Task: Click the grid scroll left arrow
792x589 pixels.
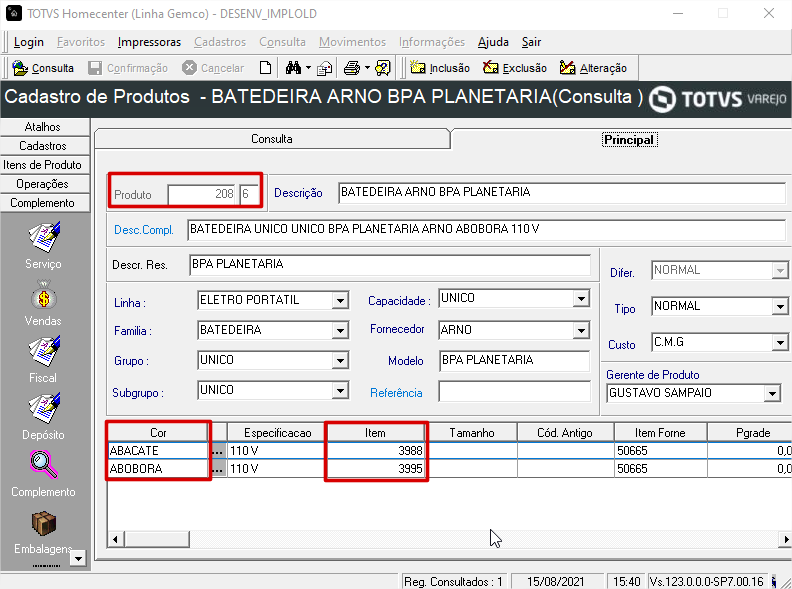Action: 115,539
